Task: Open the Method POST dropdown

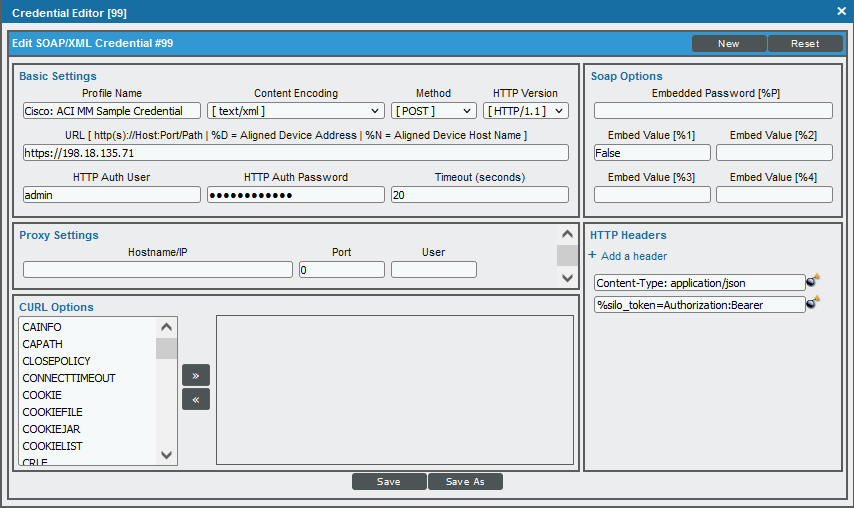Action: pyautogui.click(x=434, y=111)
